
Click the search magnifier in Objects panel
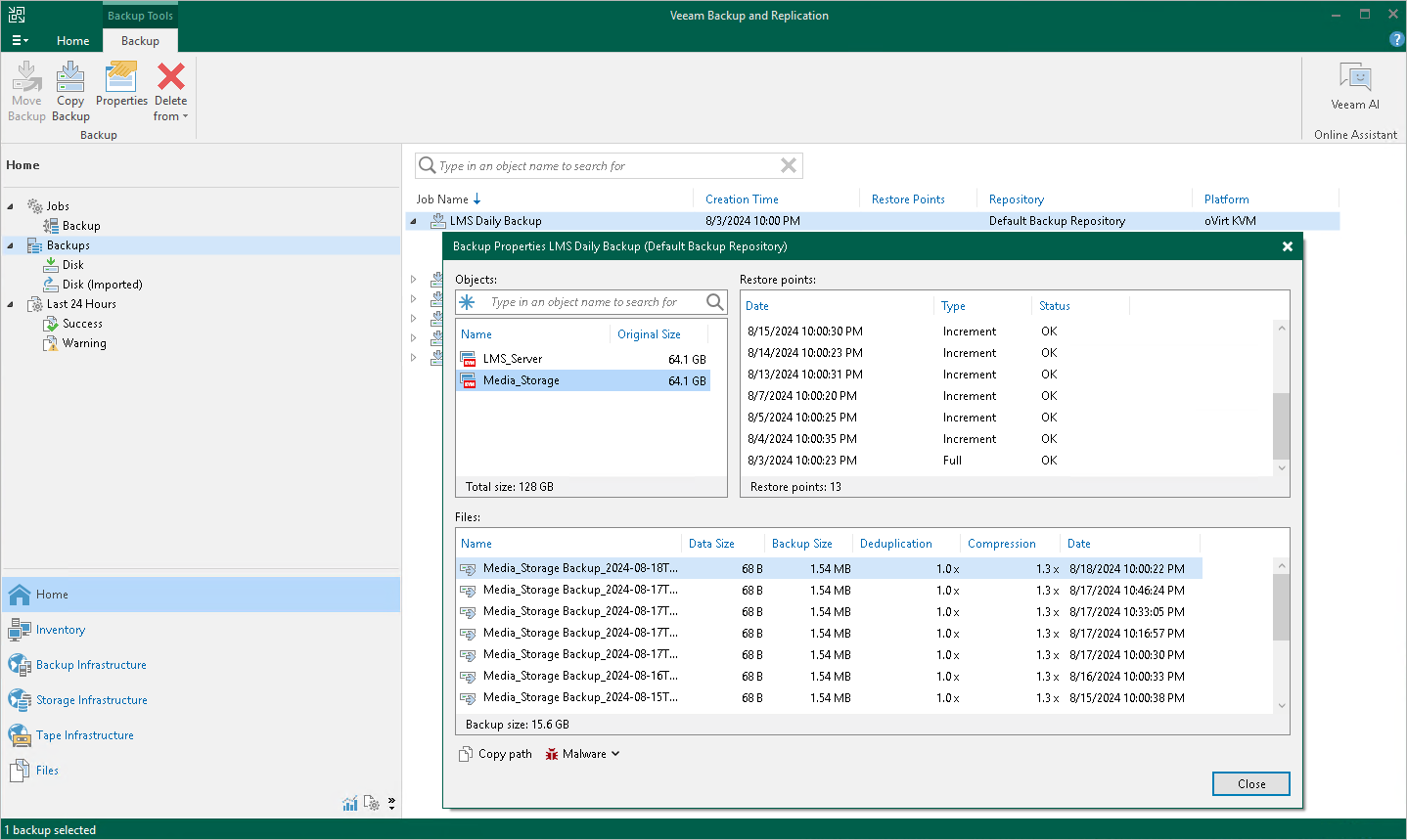tap(715, 302)
